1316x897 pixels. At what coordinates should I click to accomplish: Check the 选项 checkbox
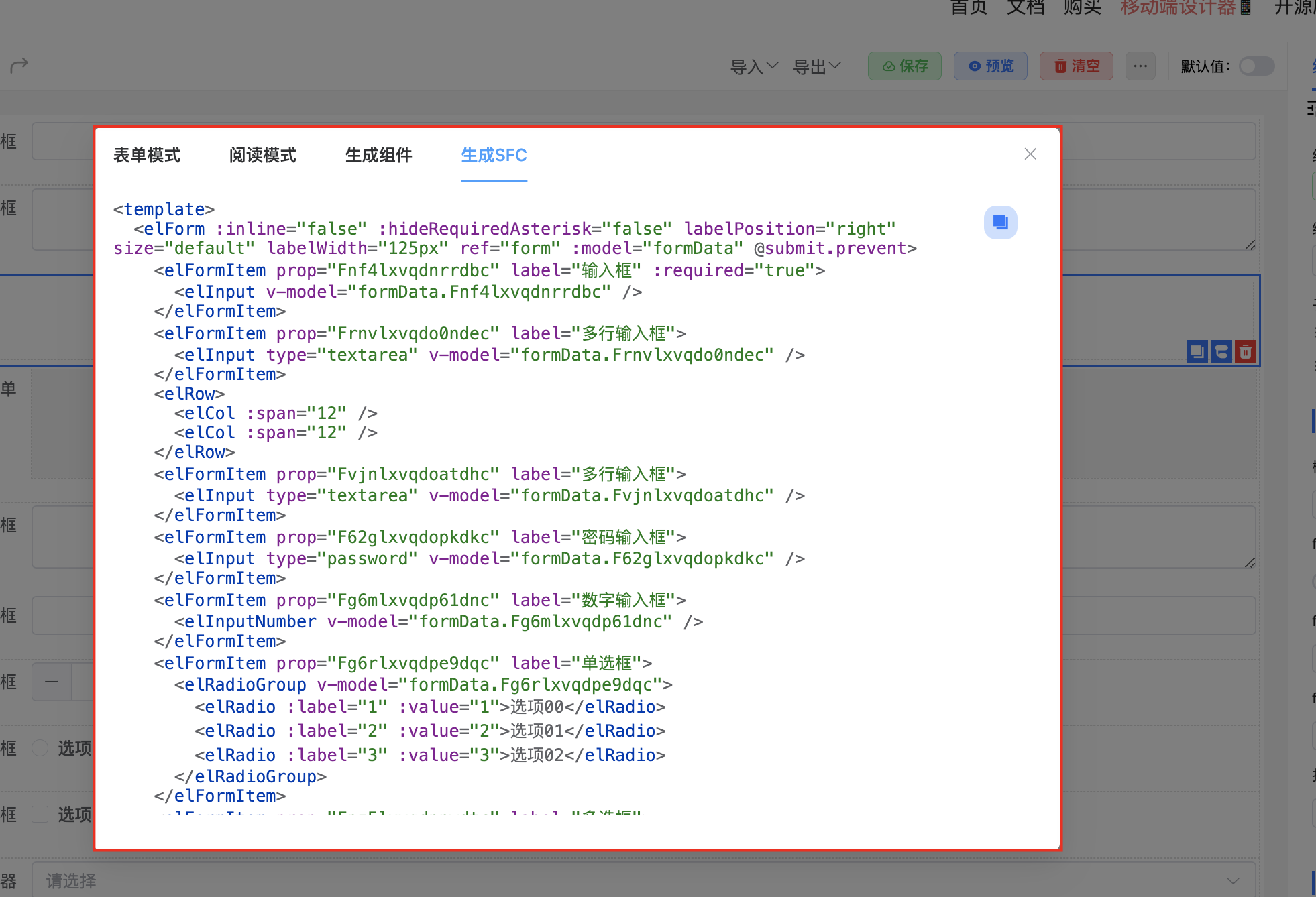click(x=40, y=814)
